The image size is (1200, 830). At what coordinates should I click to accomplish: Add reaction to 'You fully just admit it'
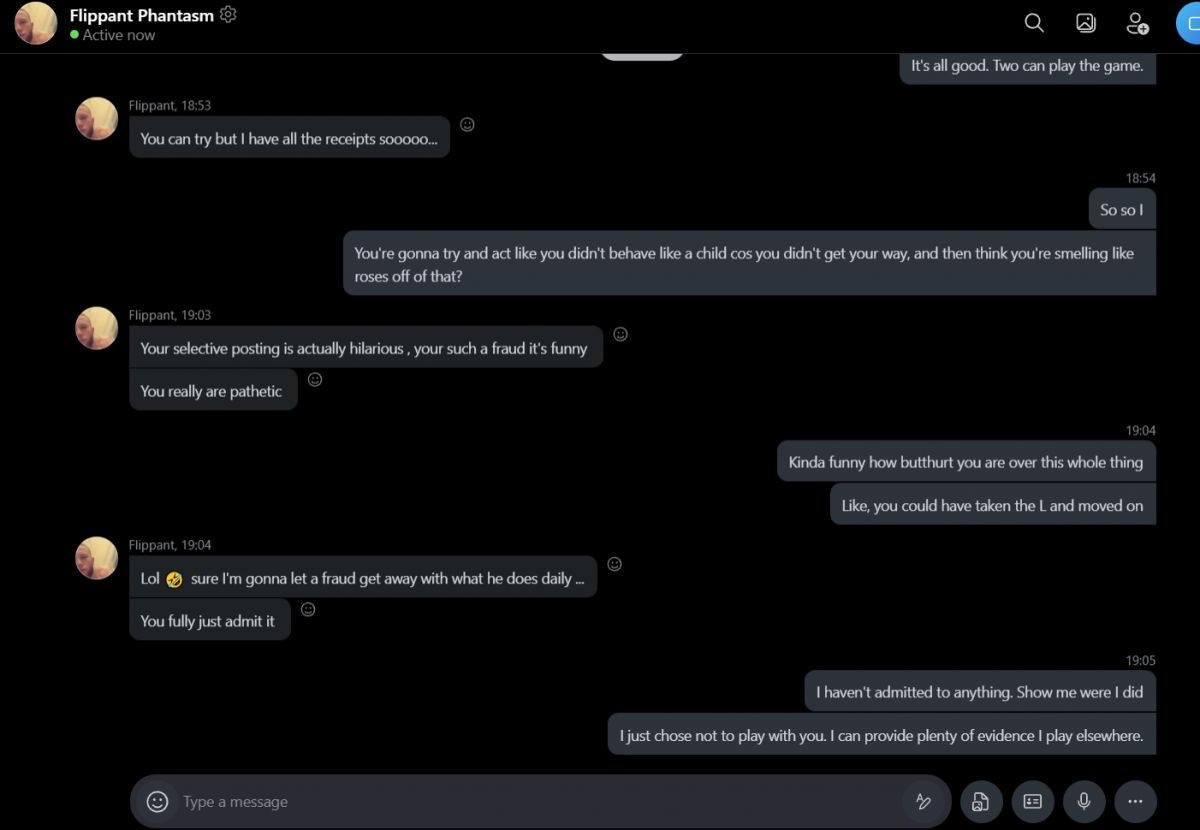coord(308,609)
